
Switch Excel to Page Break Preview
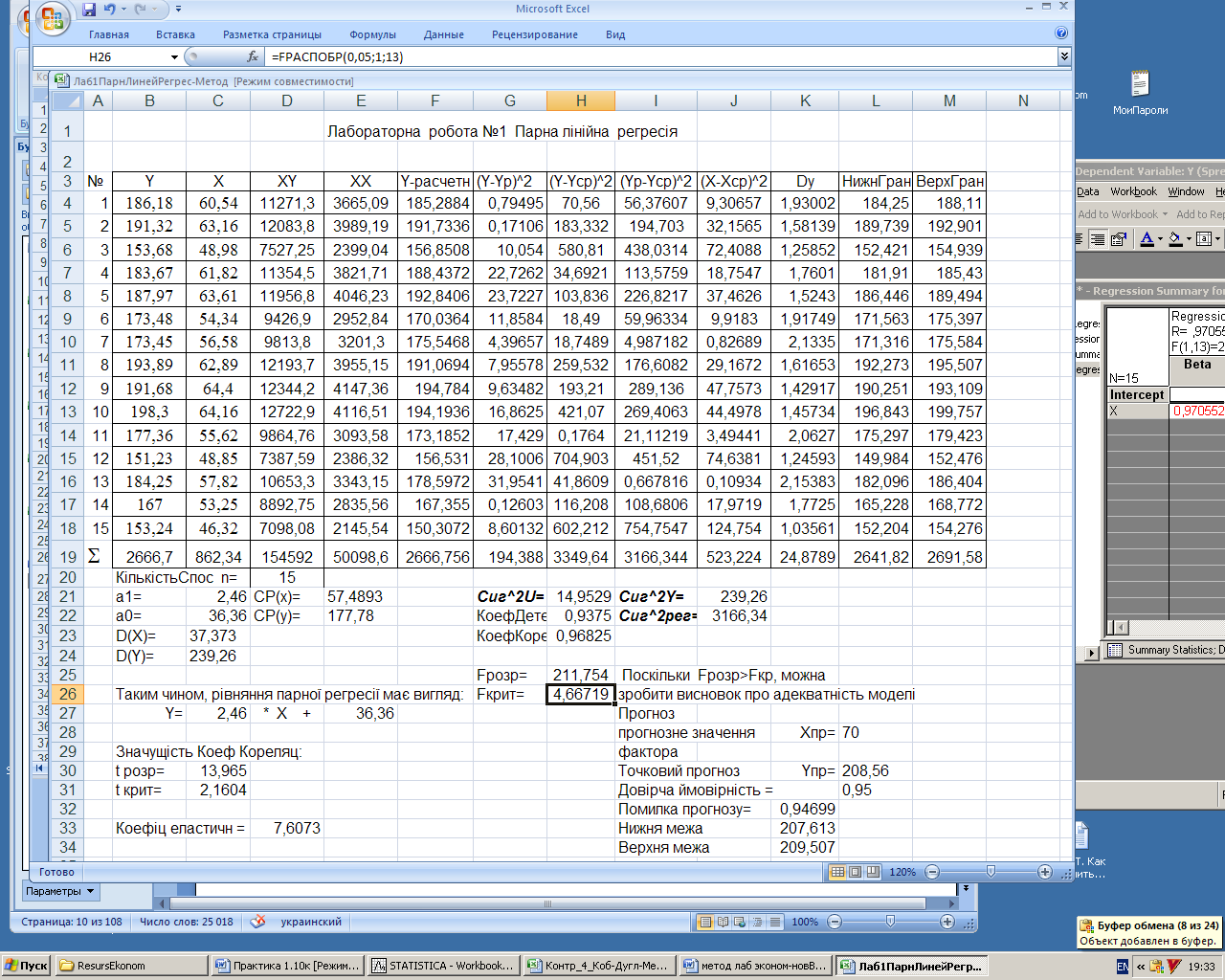(872, 872)
